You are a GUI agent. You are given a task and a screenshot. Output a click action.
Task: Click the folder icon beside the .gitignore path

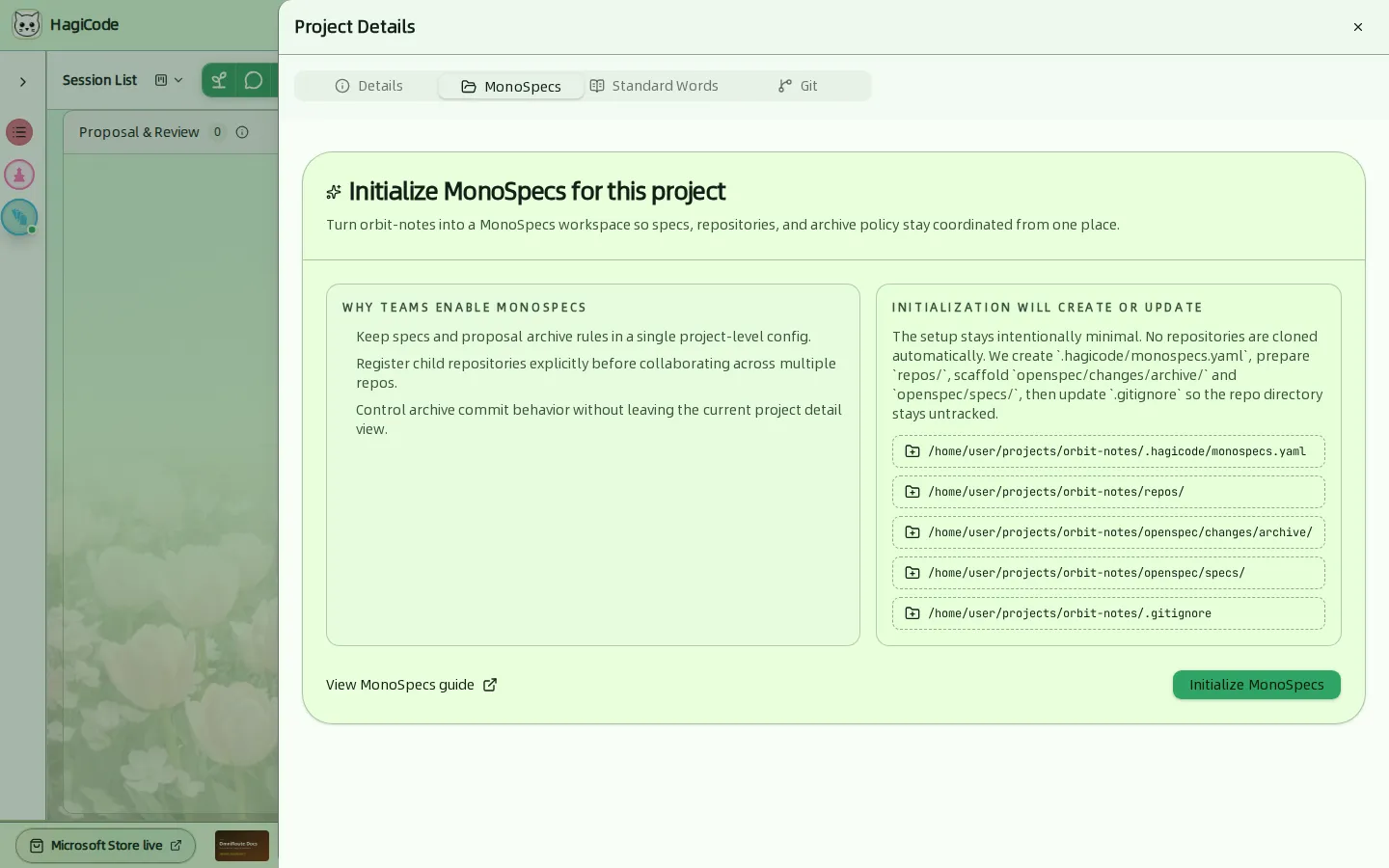click(912, 613)
